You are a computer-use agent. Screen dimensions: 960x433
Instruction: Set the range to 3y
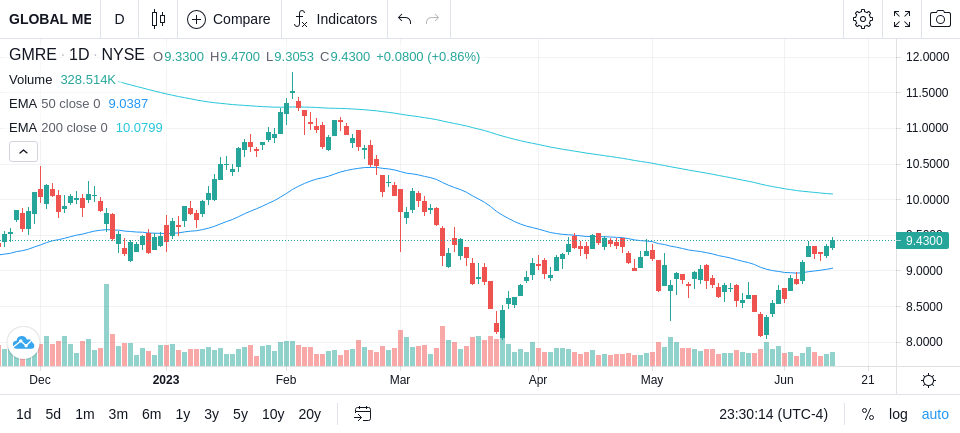pyautogui.click(x=211, y=414)
